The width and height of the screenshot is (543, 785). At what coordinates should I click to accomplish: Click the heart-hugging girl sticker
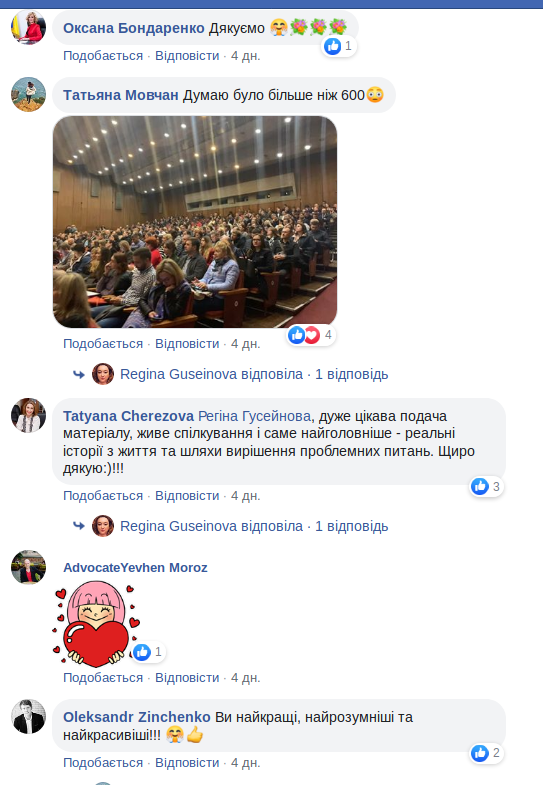[x=96, y=624]
